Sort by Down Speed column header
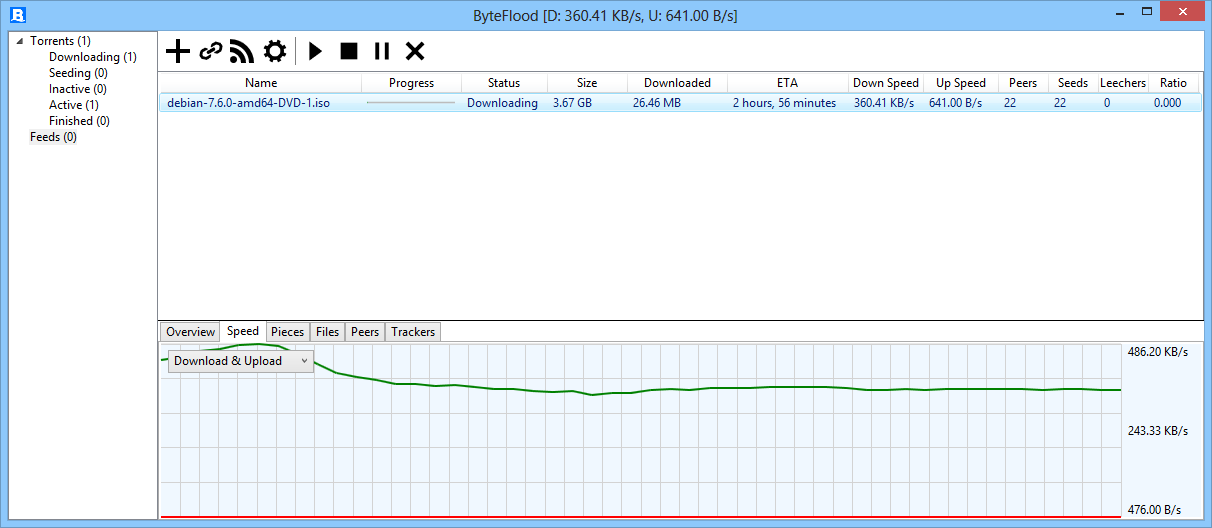The height and width of the screenshot is (528, 1212). (x=886, y=83)
